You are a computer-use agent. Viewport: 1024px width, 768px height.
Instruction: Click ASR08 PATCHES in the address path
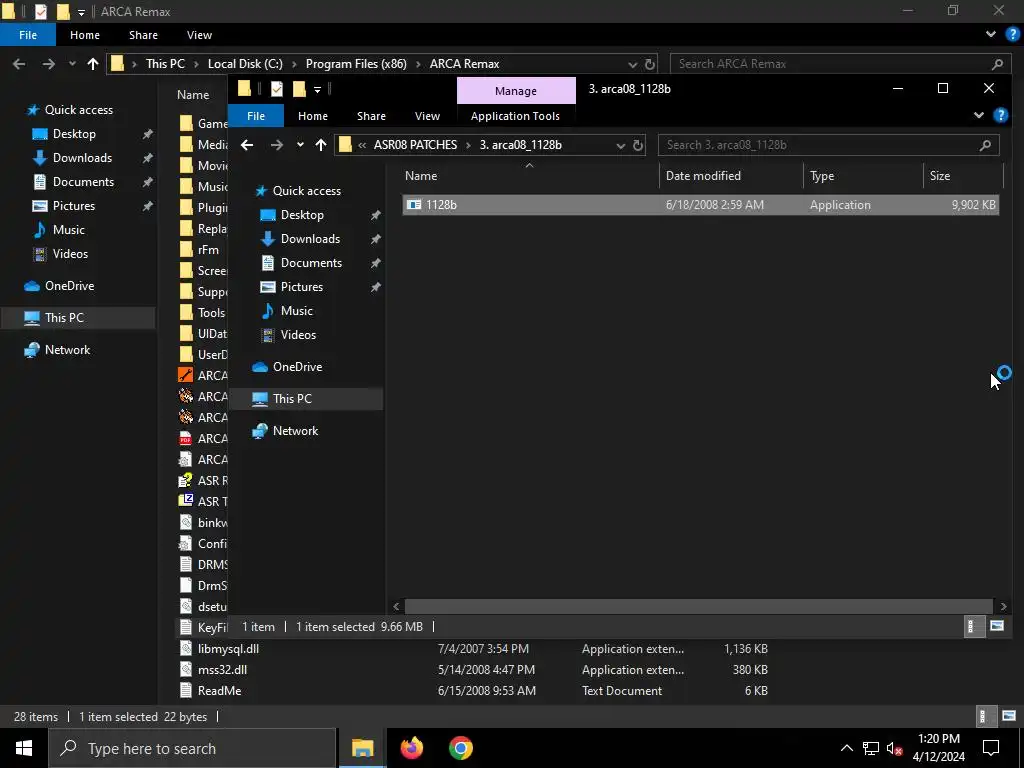click(x=415, y=145)
